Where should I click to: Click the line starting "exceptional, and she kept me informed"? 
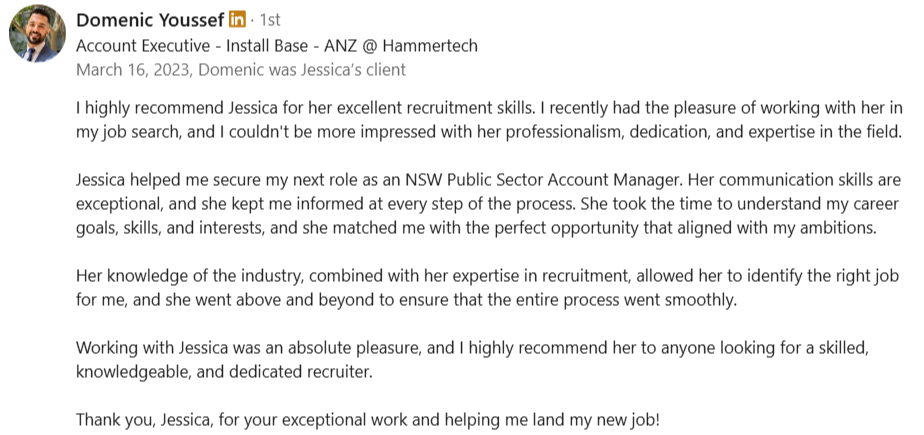pos(487,204)
